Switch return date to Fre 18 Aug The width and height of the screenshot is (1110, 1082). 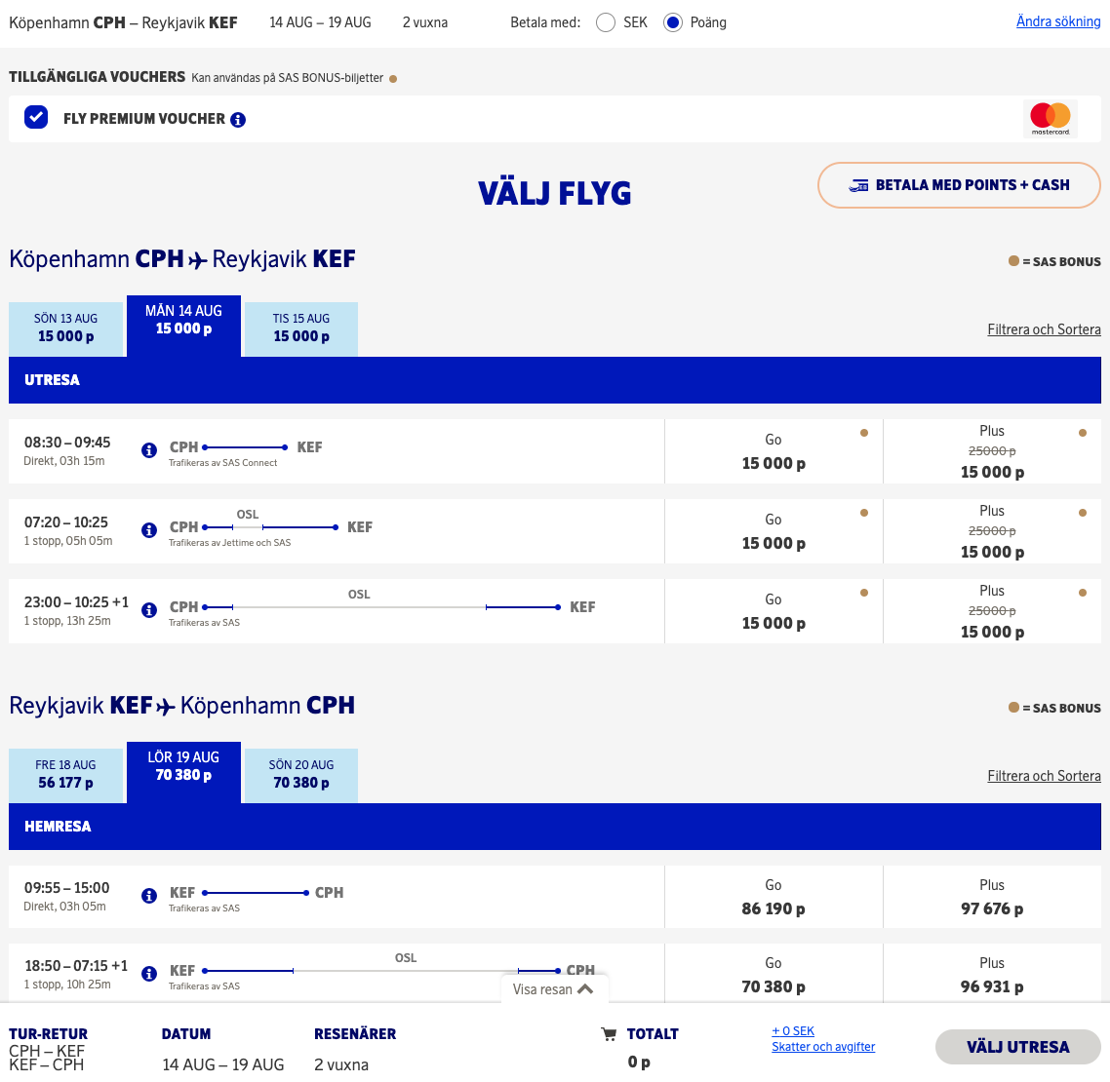pyautogui.click(x=66, y=775)
